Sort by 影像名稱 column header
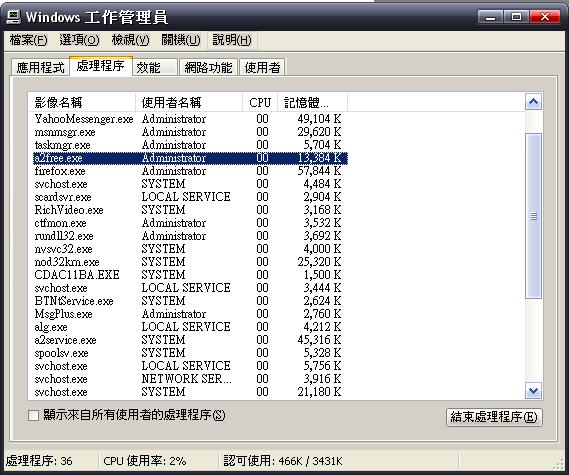Viewport: 569px width, 475px height. [82, 103]
